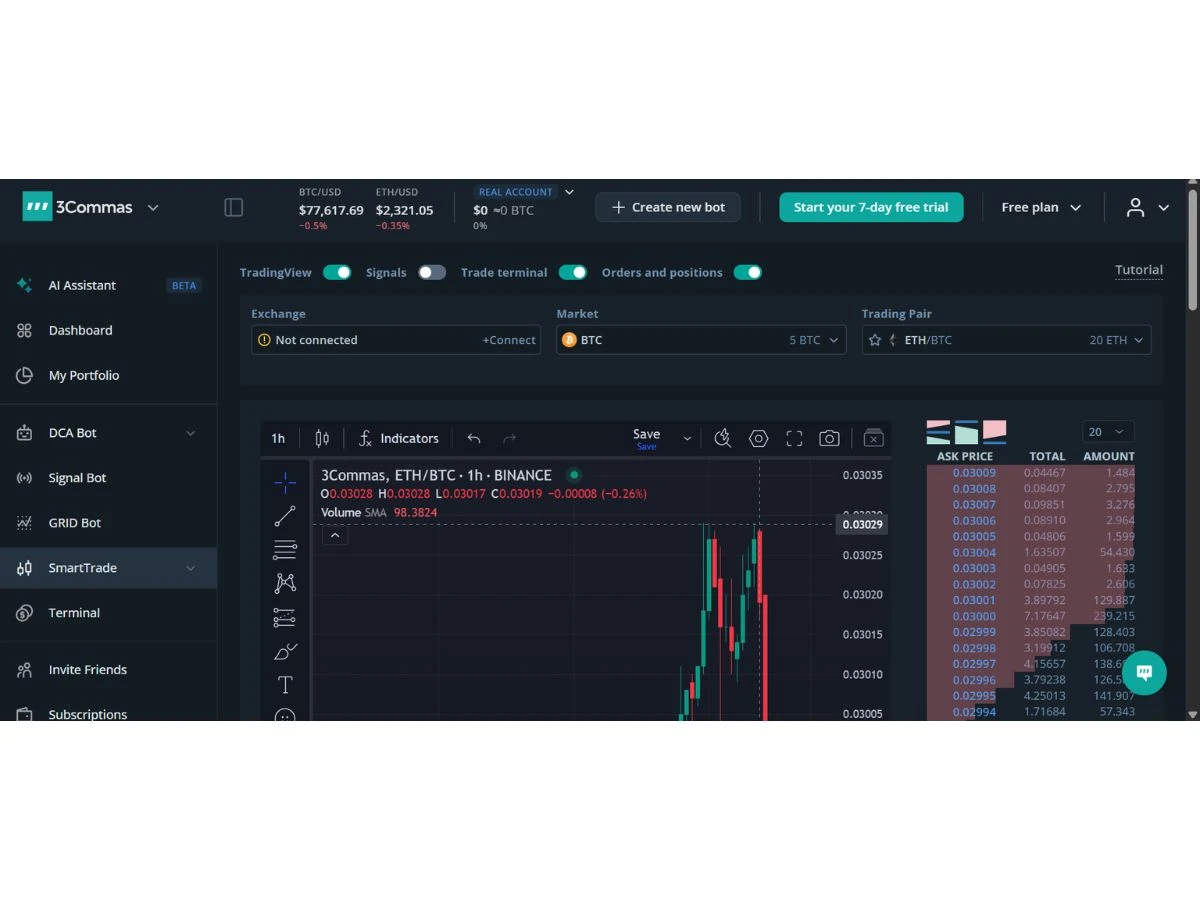Open the Free plan dropdown
The height and width of the screenshot is (900, 1200).
tap(1041, 207)
